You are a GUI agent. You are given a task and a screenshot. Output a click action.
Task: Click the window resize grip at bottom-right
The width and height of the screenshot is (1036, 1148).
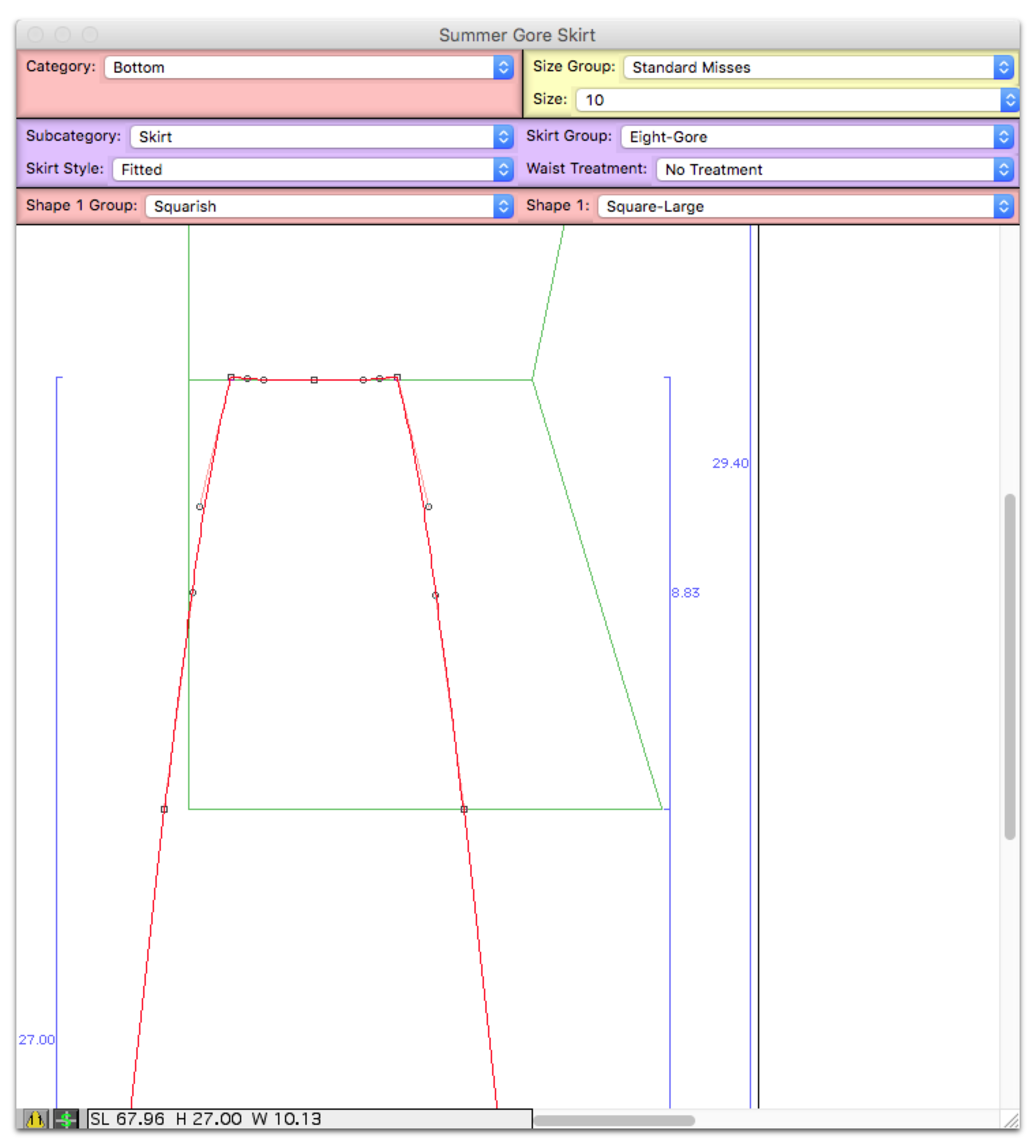1011,1121
